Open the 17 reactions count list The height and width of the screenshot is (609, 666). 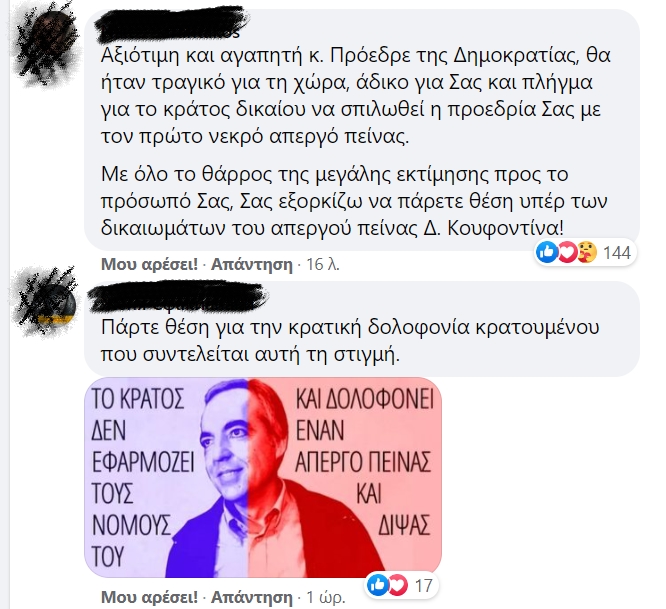(423, 586)
